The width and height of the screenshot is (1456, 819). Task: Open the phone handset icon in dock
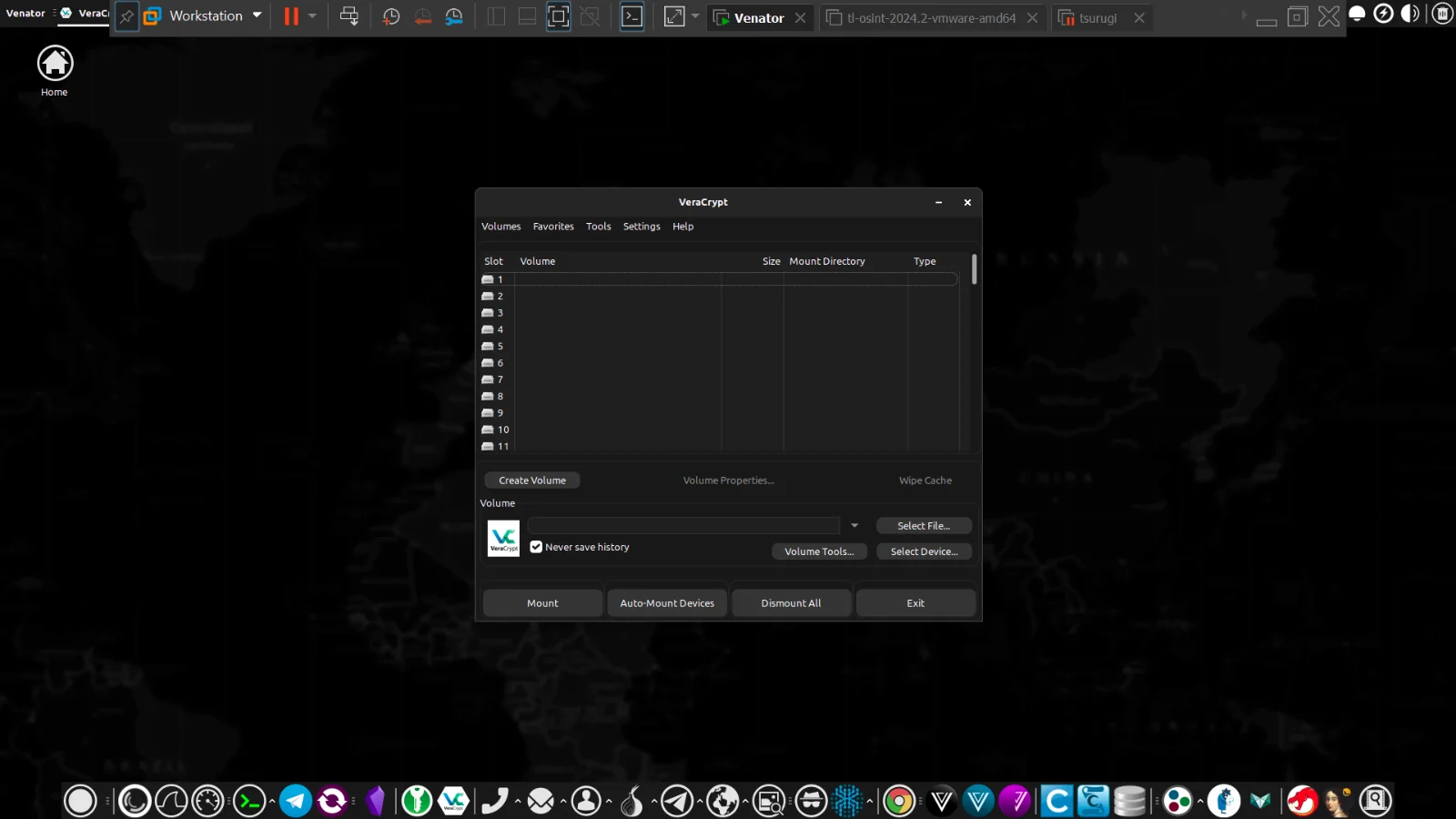click(x=494, y=801)
